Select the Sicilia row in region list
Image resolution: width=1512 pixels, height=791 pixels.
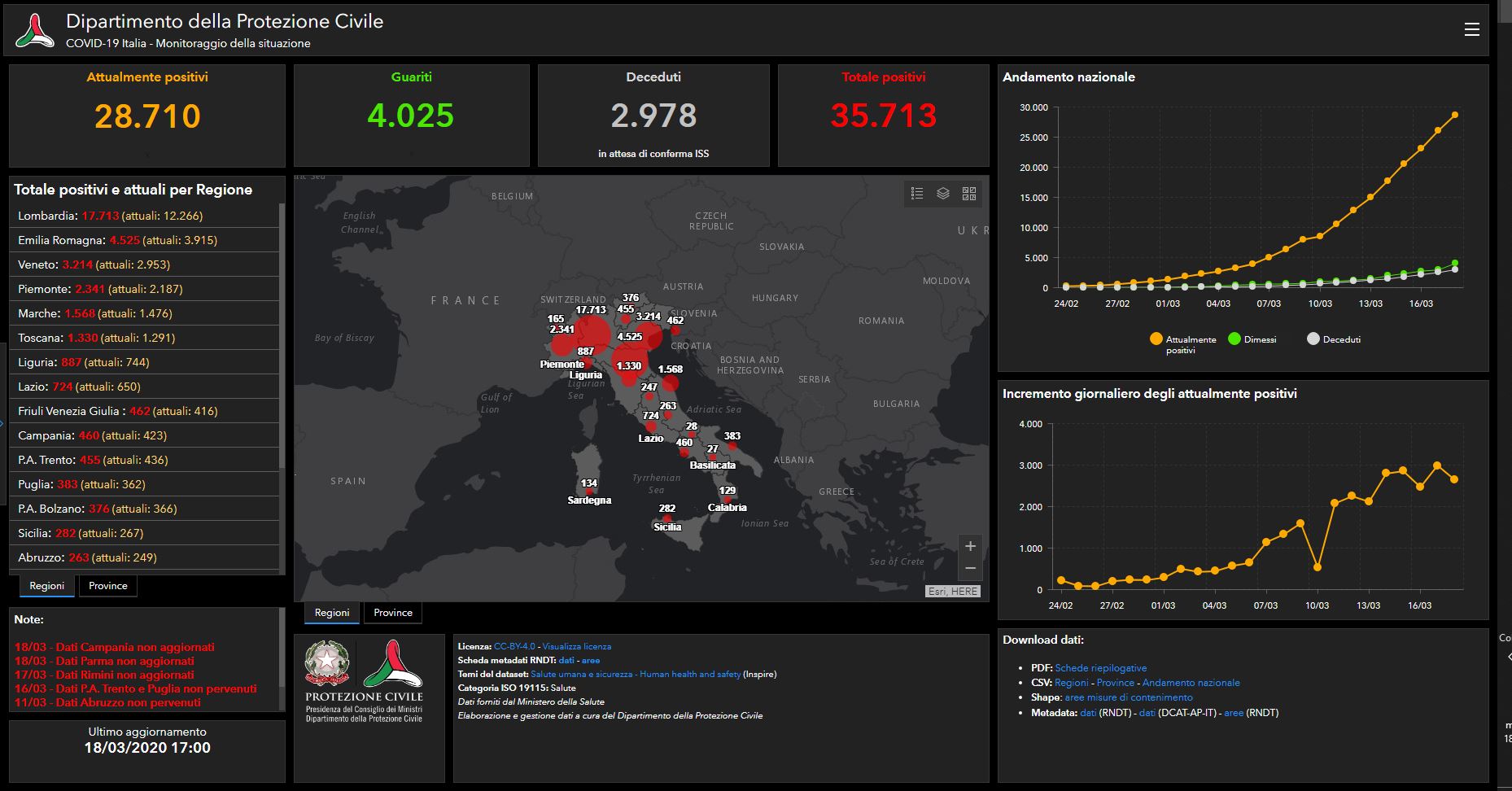(x=144, y=533)
